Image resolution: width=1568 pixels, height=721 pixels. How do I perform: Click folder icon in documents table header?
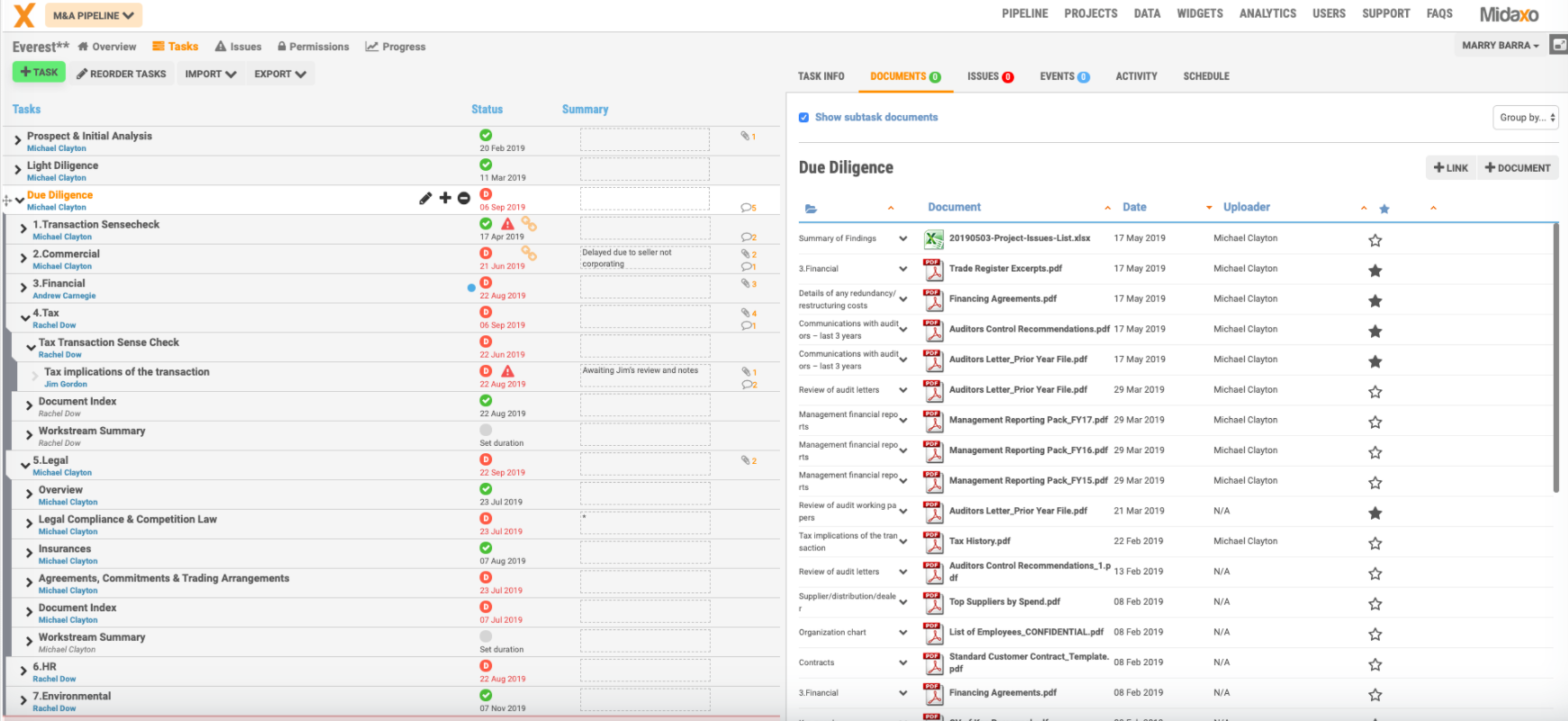[x=811, y=209]
